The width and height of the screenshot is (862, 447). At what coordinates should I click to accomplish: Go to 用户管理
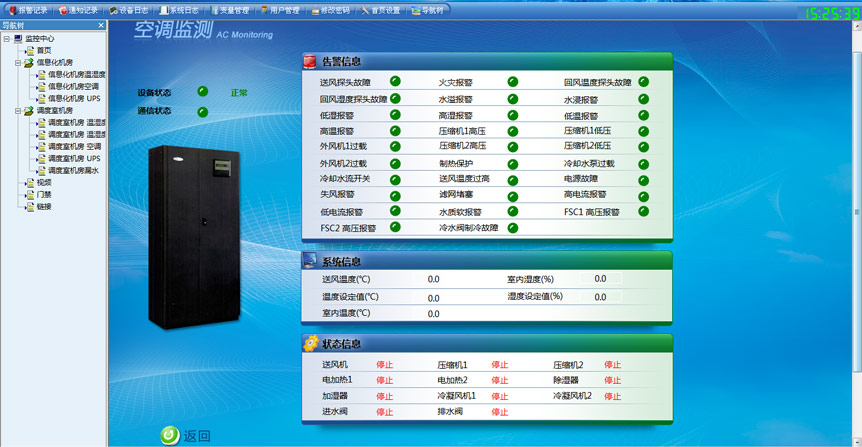(x=280, y=10)
